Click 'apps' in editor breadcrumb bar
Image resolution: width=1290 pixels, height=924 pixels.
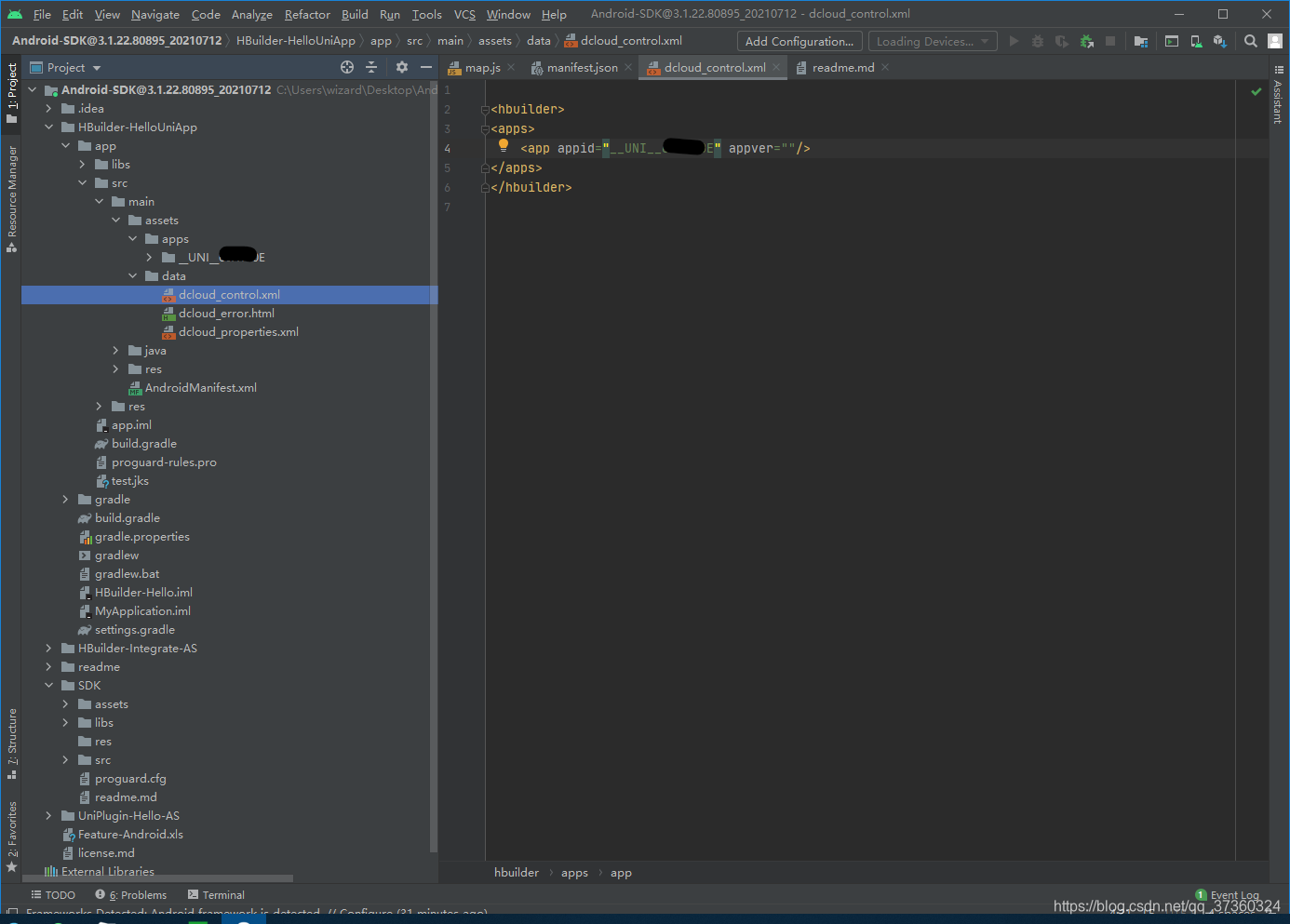pos(574,873)
